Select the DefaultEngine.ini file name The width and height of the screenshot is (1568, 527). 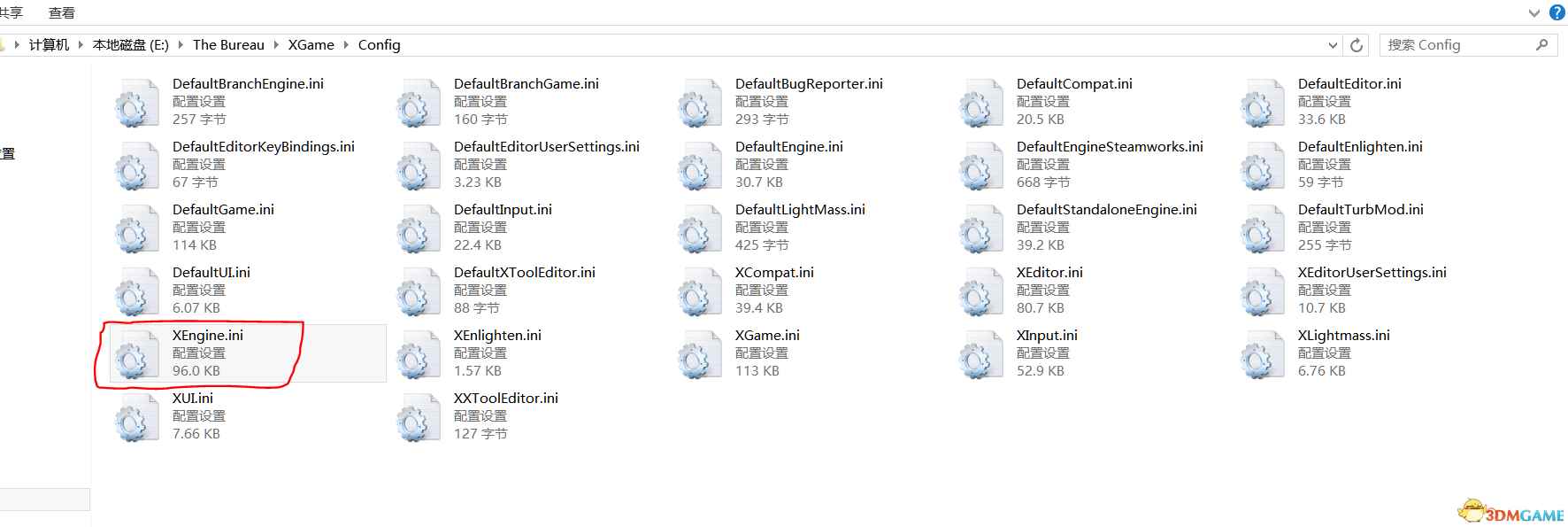pyautogui.click(x=789, y=146)
